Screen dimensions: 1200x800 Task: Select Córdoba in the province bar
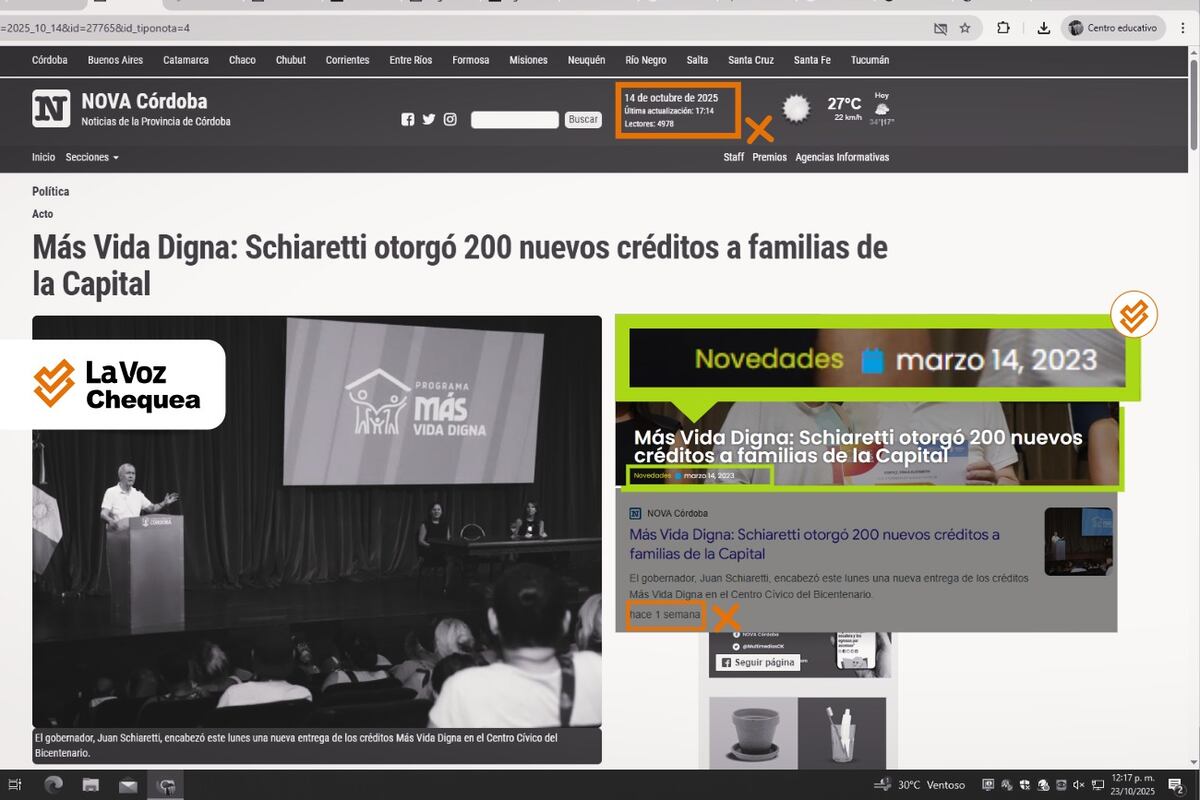click(x=50, y=60)
